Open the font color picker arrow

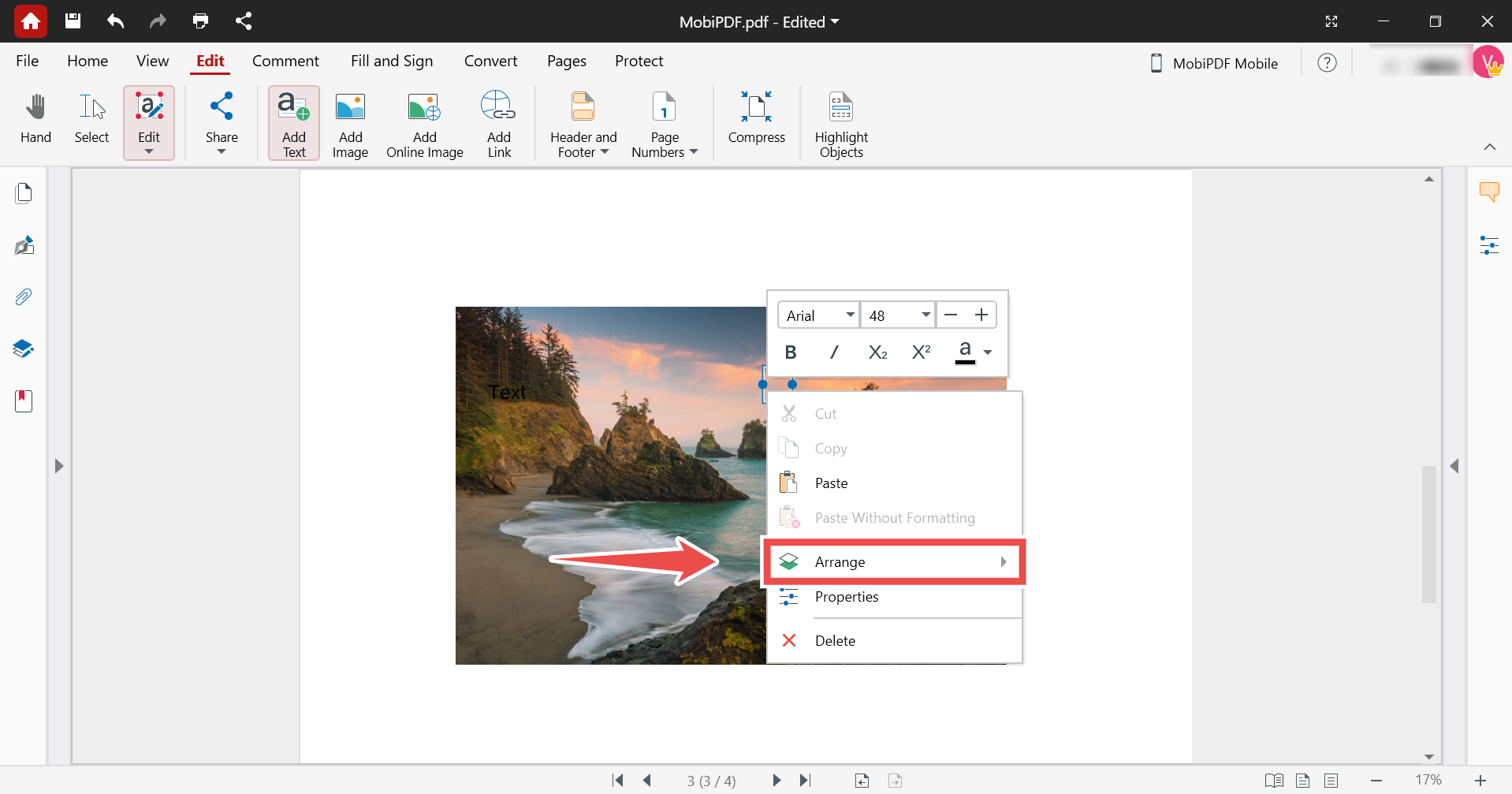pos(988,352)
